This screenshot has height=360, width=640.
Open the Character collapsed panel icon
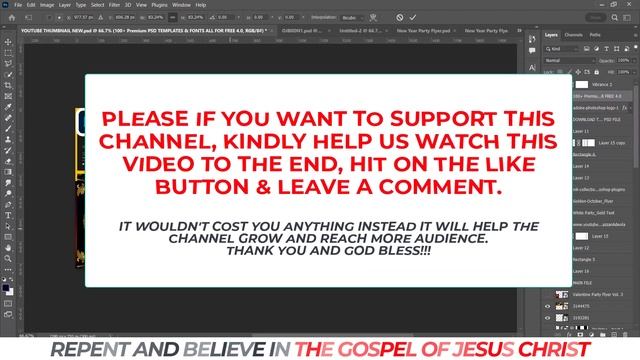[x=532, y=68]
